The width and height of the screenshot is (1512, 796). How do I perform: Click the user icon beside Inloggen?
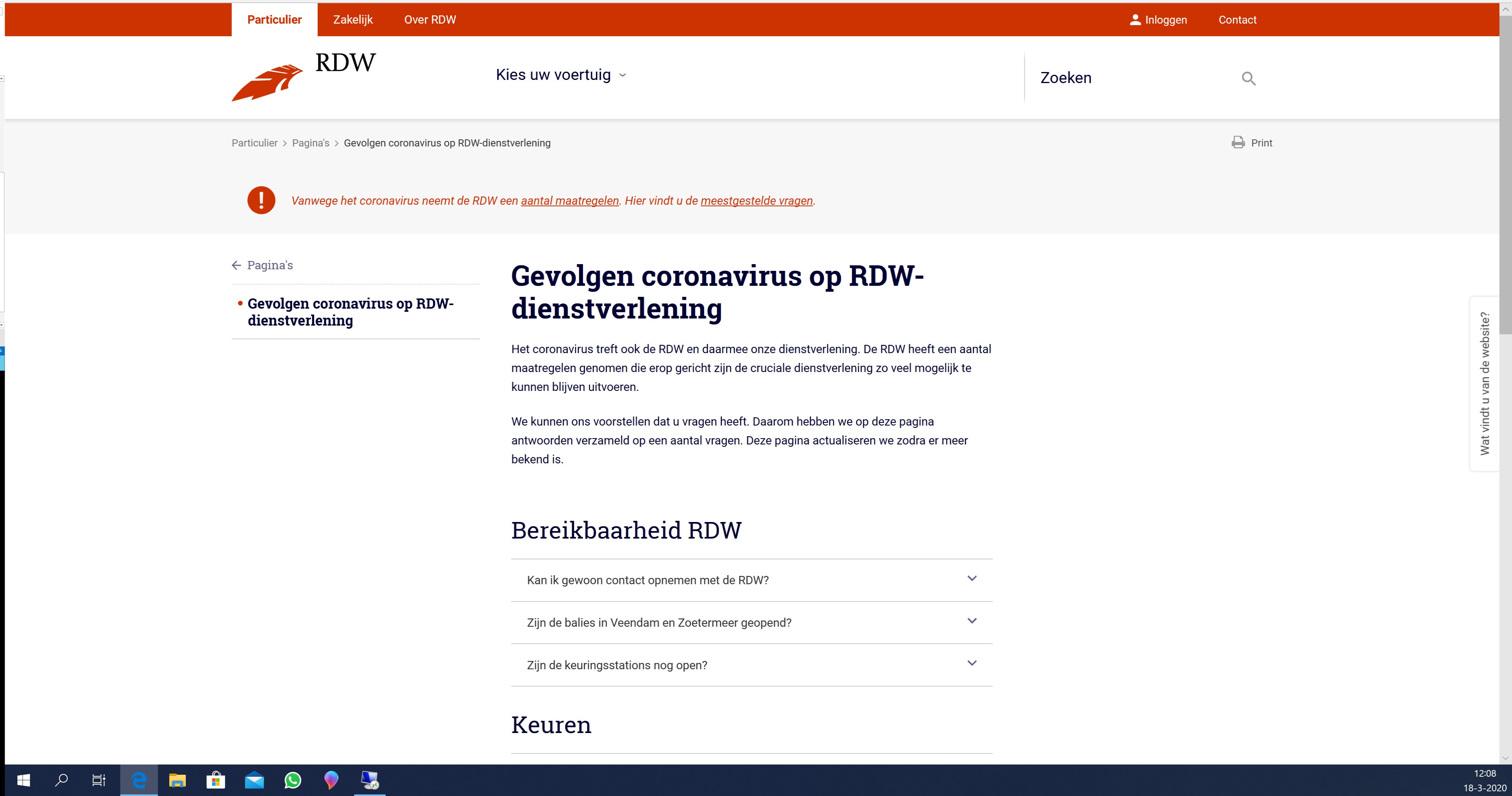pos(1135,19)
